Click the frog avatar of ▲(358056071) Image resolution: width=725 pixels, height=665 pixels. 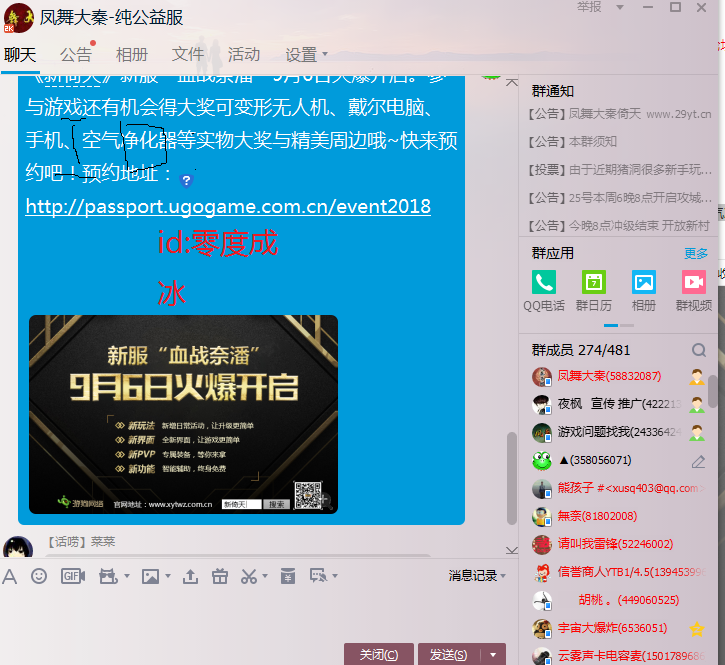point(542,461)
